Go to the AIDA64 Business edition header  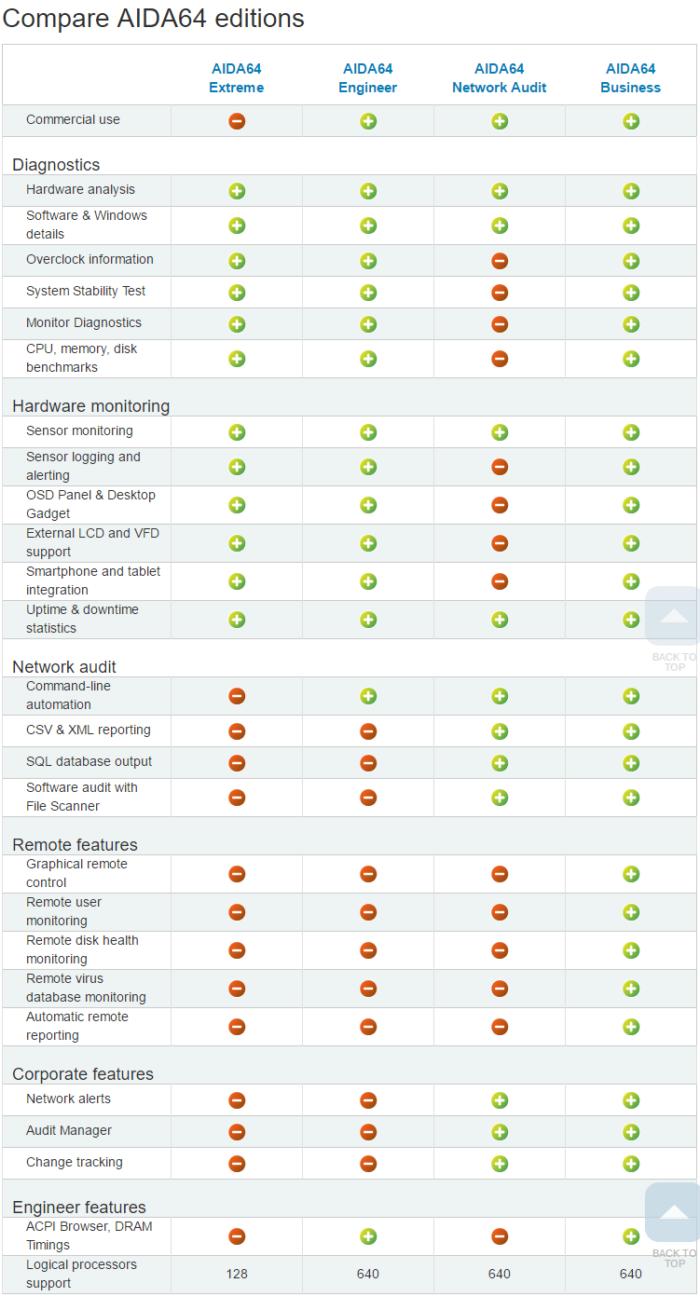(x=631, y=78)
